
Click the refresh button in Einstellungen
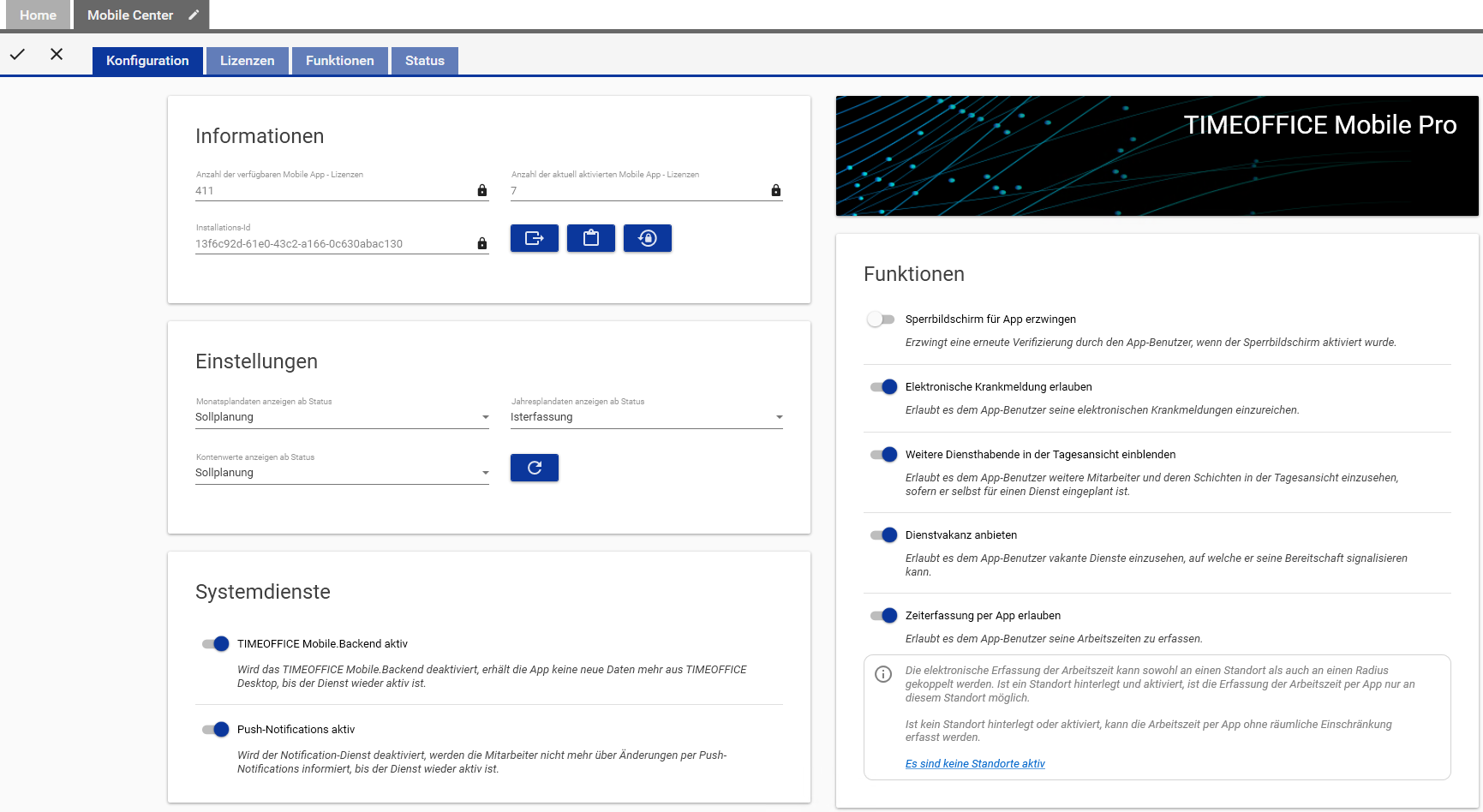click(x=535, y=468)
